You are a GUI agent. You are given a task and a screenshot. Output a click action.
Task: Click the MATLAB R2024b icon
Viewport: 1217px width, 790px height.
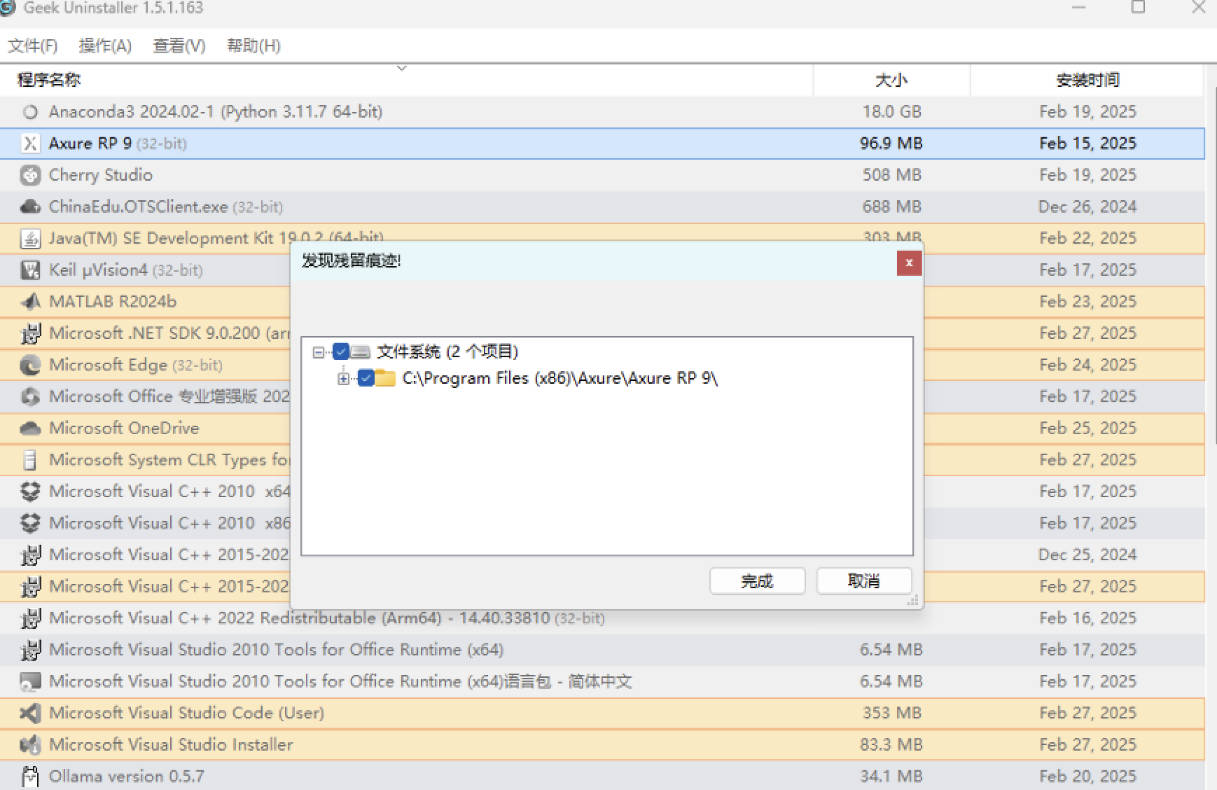point(30,302)
